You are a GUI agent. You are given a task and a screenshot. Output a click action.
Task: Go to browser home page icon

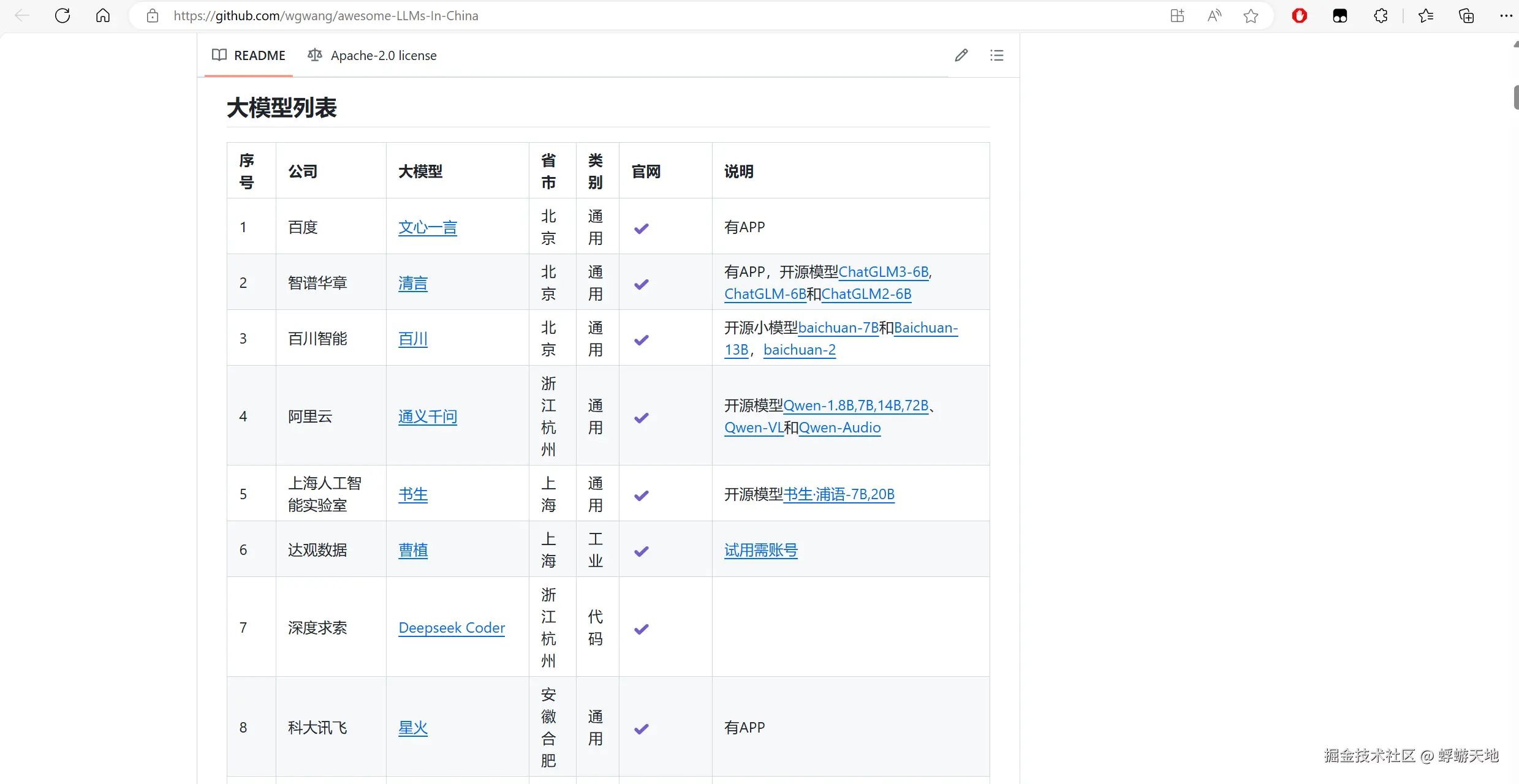[x=103, y=16]
